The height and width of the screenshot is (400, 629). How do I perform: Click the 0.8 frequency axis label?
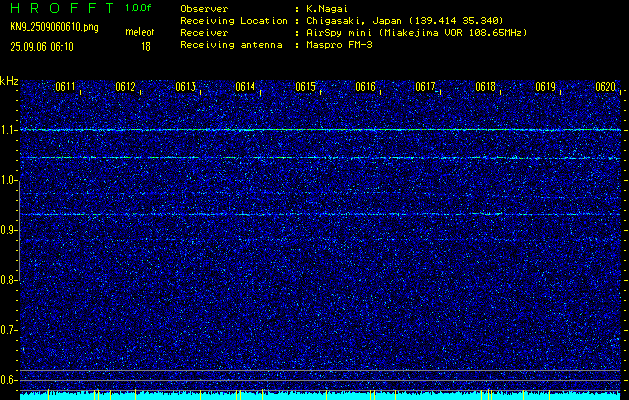8,280
